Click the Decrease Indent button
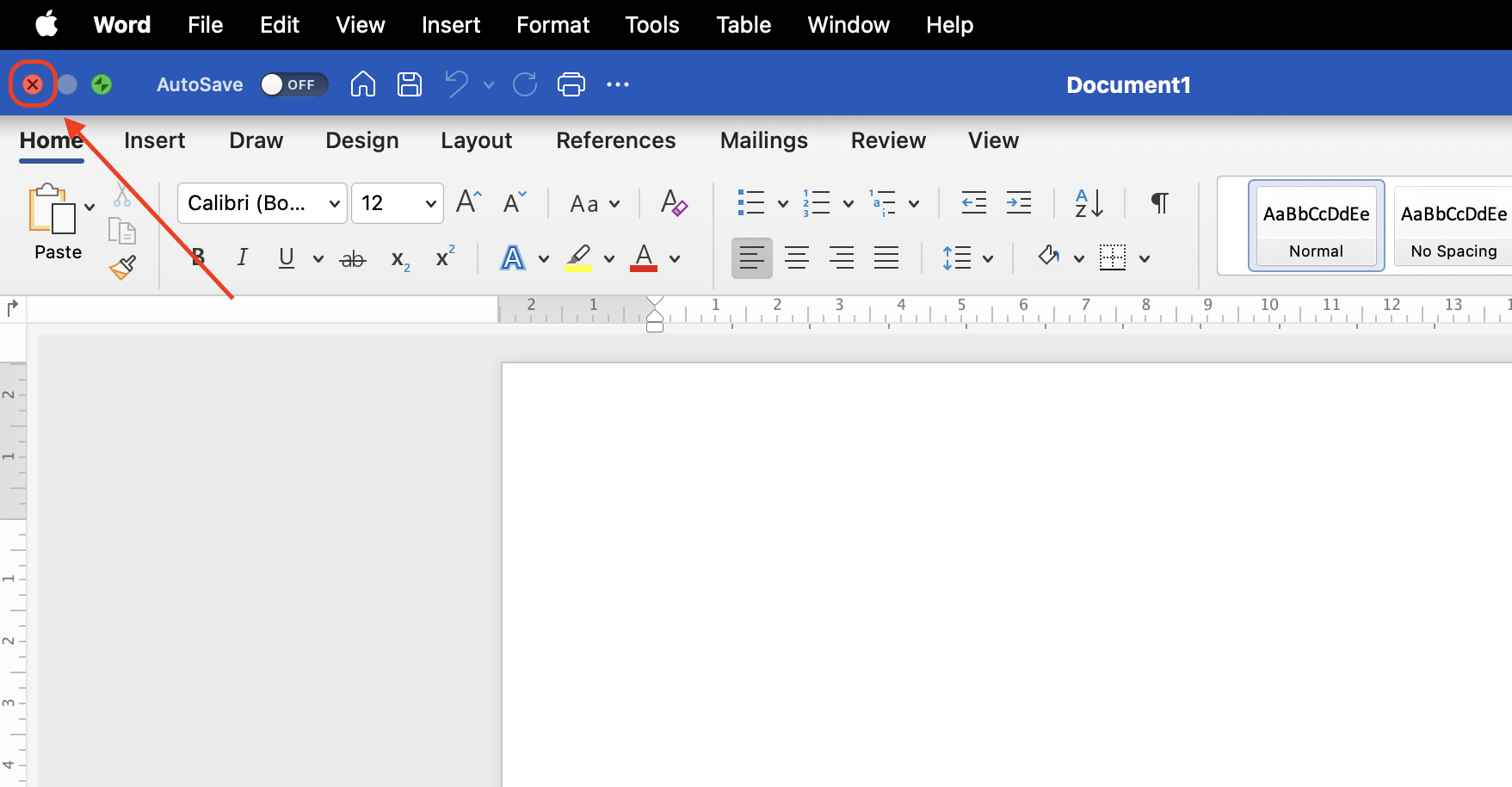This screenshot has height=787, width=1512. 973,203
